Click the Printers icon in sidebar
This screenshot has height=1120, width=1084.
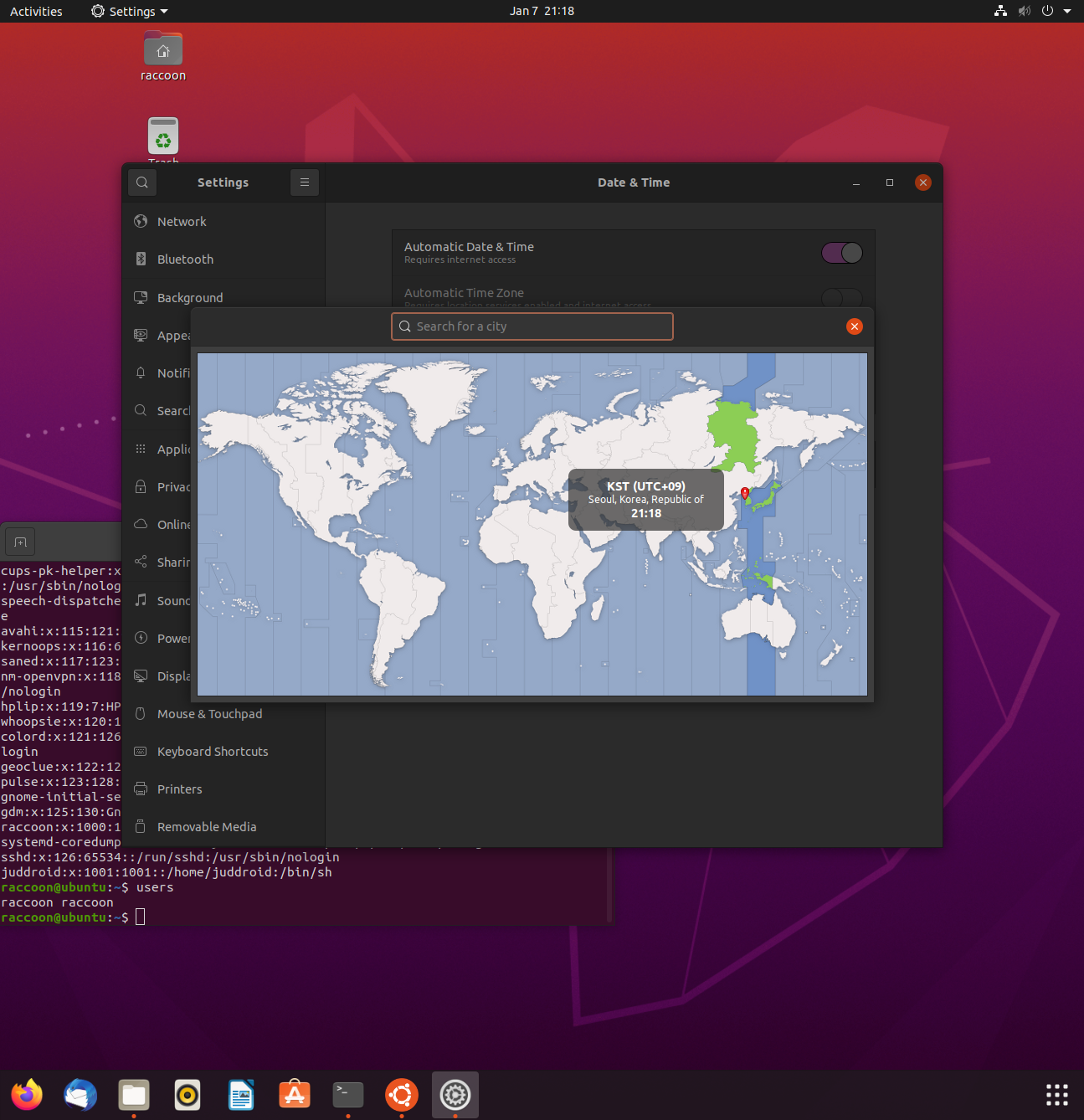pos(141,789)
